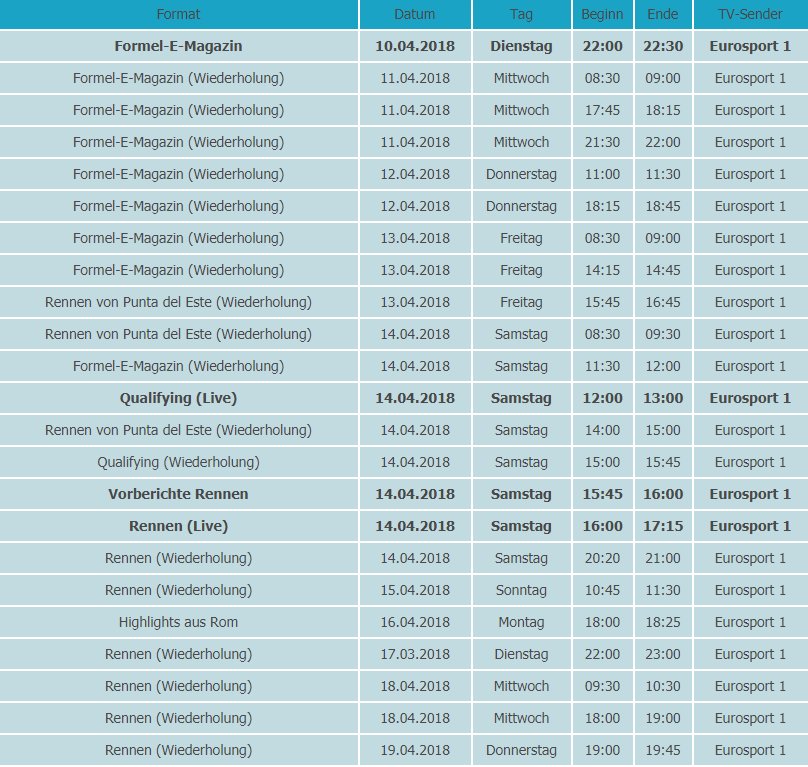Image resolution: width=808 pixels, height=767 pixels.
Task: Click the end time '13:00'
Action: (663, 398)
